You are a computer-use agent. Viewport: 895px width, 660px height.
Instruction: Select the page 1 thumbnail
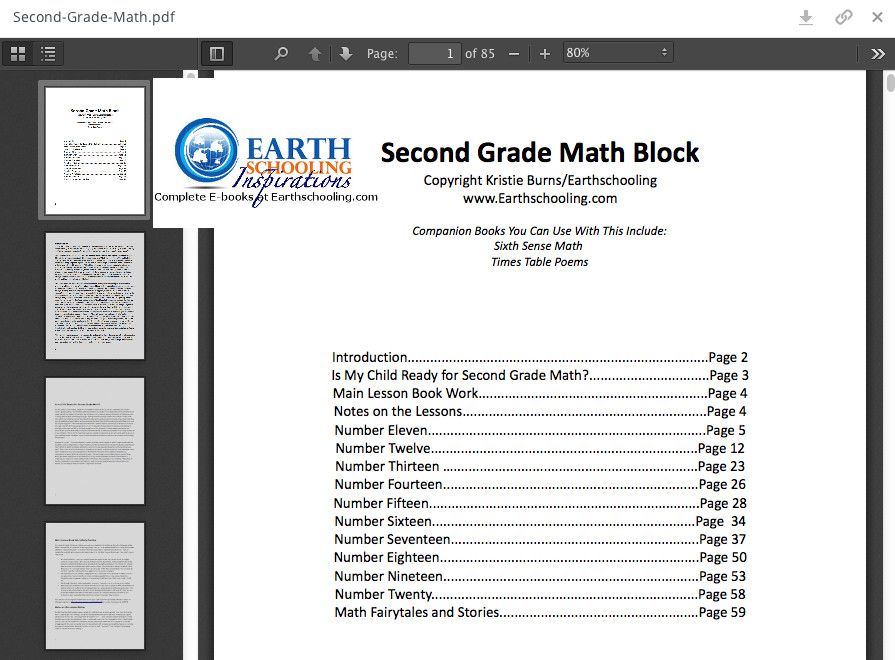click(95, 150)
